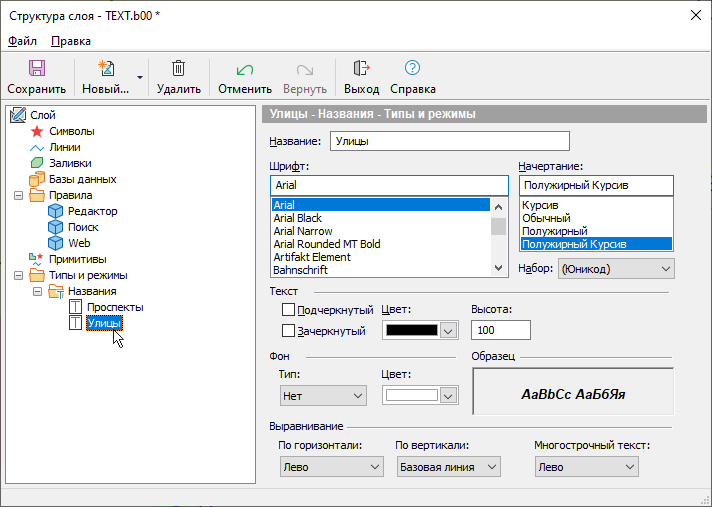Click the Save (Сохранить) floppy disk icon

tap(37, 69)
